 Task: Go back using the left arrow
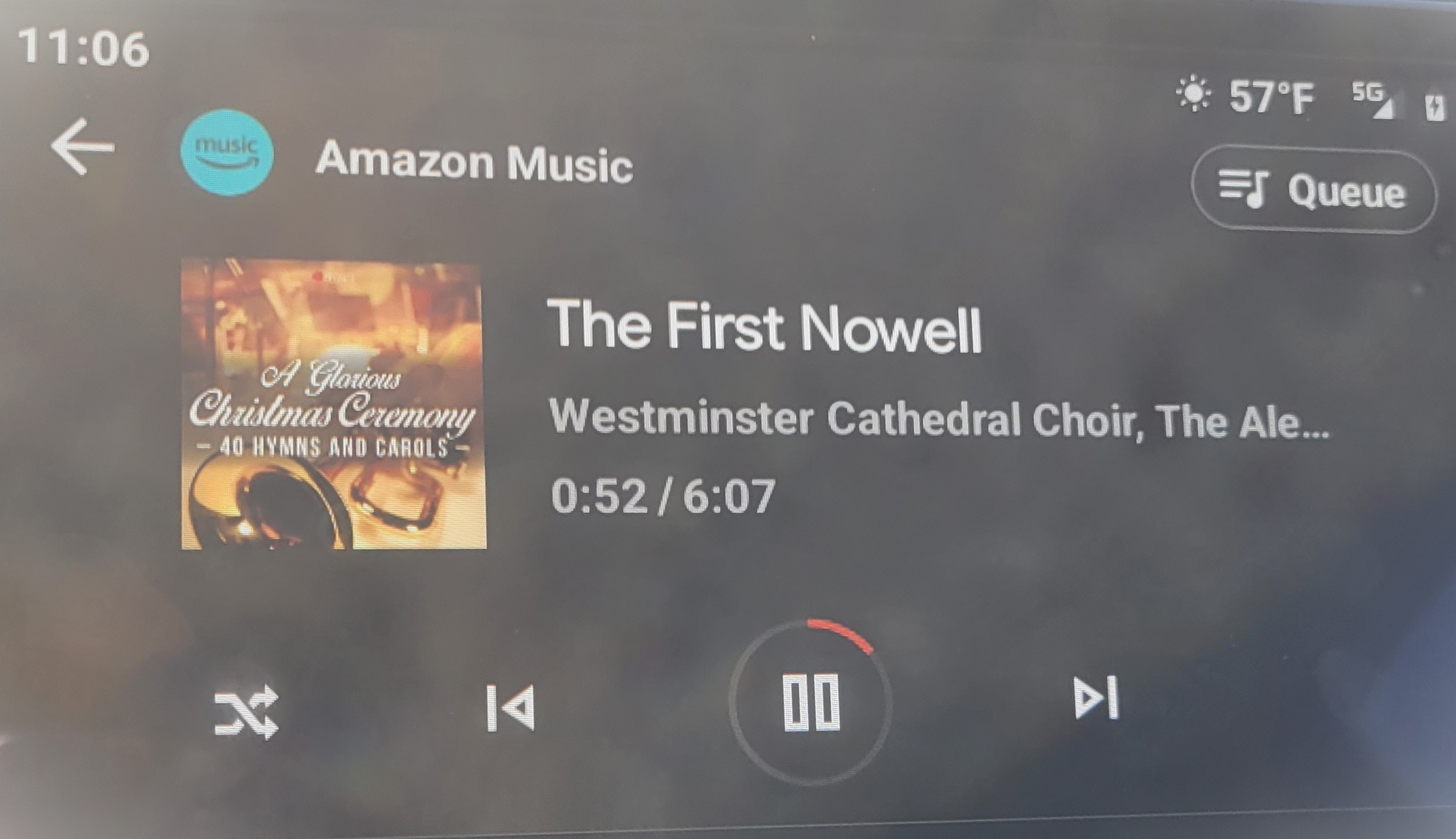(x=82, y=146)
